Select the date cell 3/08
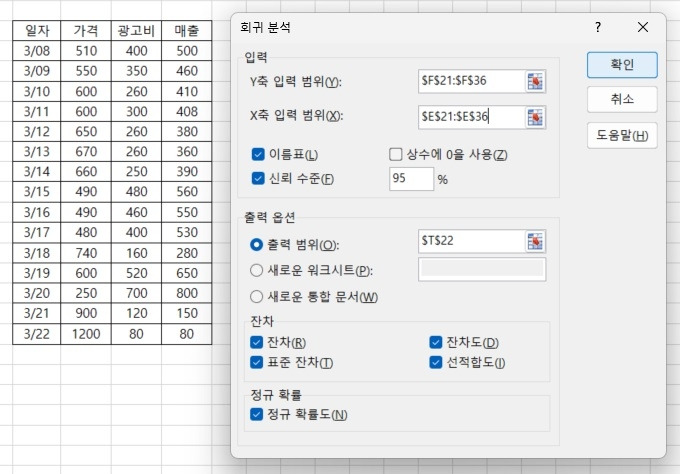680x474 pixels. click(x=37, y=51)
